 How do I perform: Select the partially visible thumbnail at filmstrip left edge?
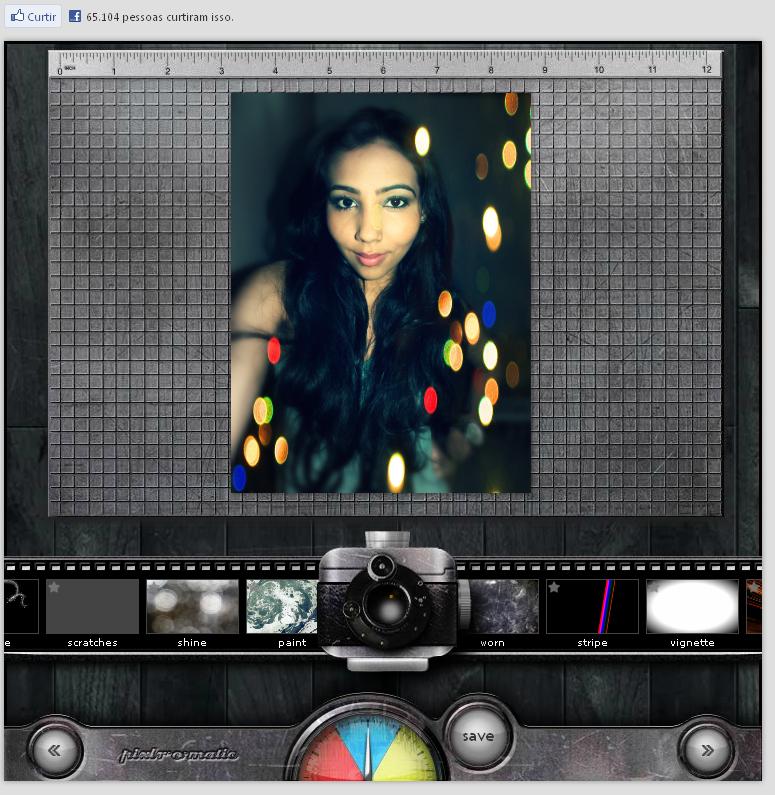(x=21, y=606)
